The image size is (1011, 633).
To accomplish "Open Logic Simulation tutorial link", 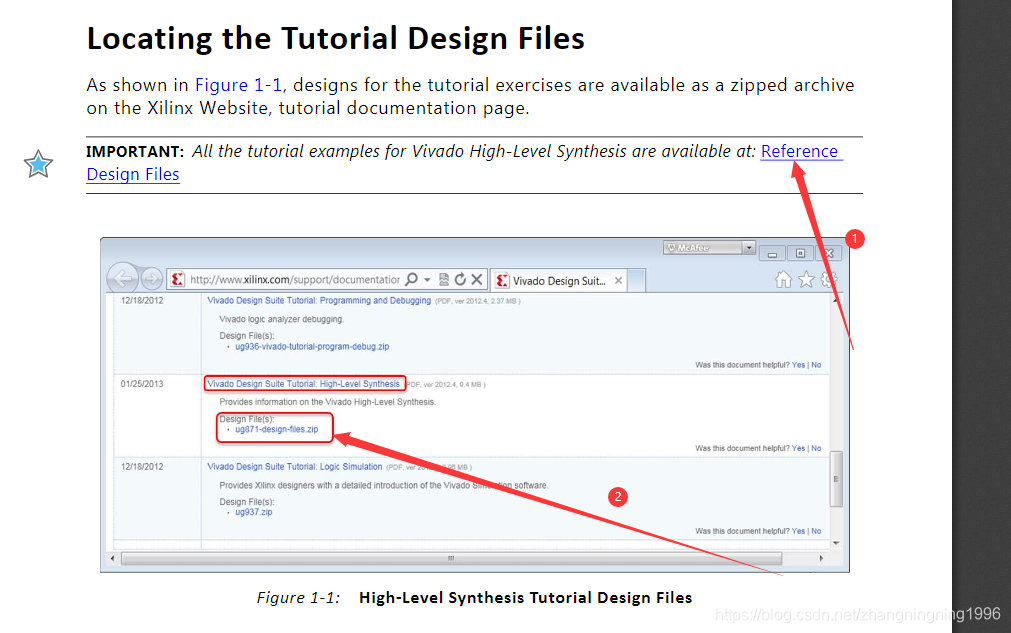I will click(295, 467).
